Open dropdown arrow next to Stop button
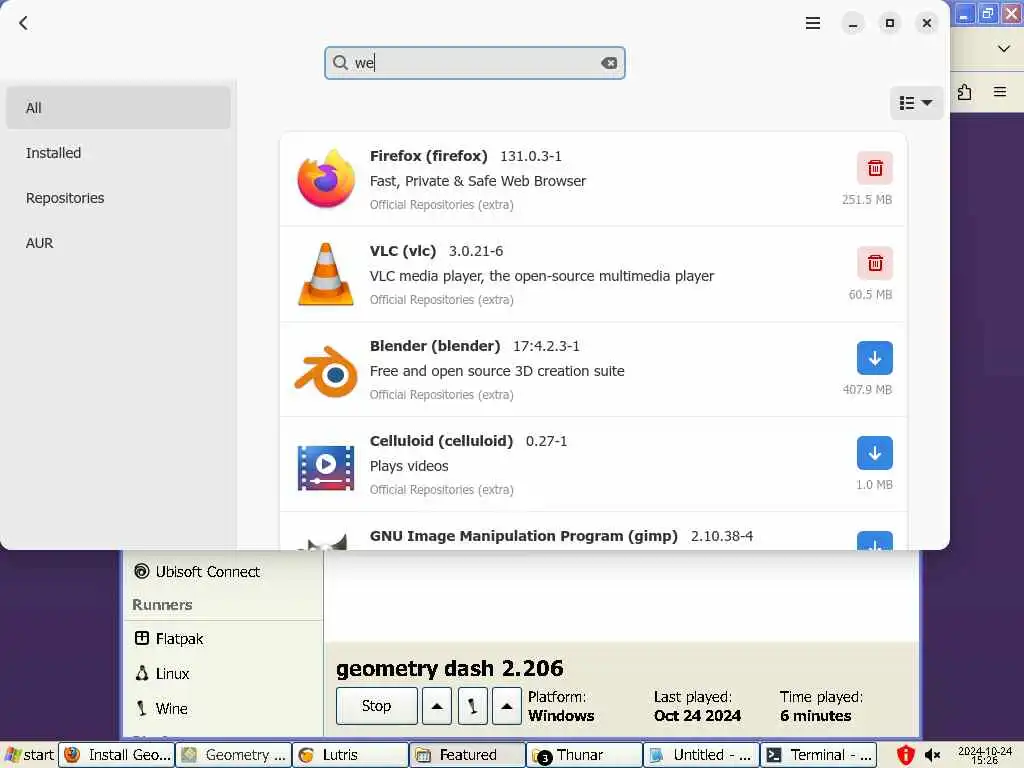This screenshot has height=768, width=1024. tap(437, 706)
